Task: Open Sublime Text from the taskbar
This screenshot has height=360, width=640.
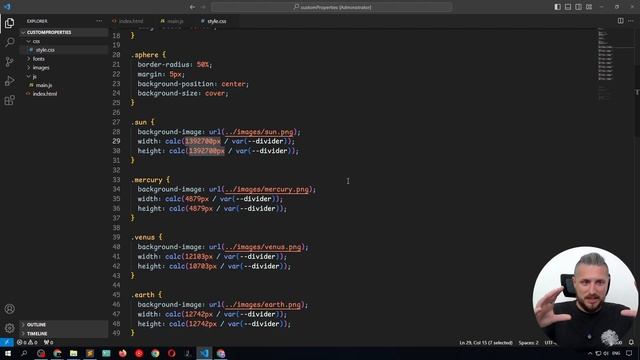Action: (x=90, y=353)
